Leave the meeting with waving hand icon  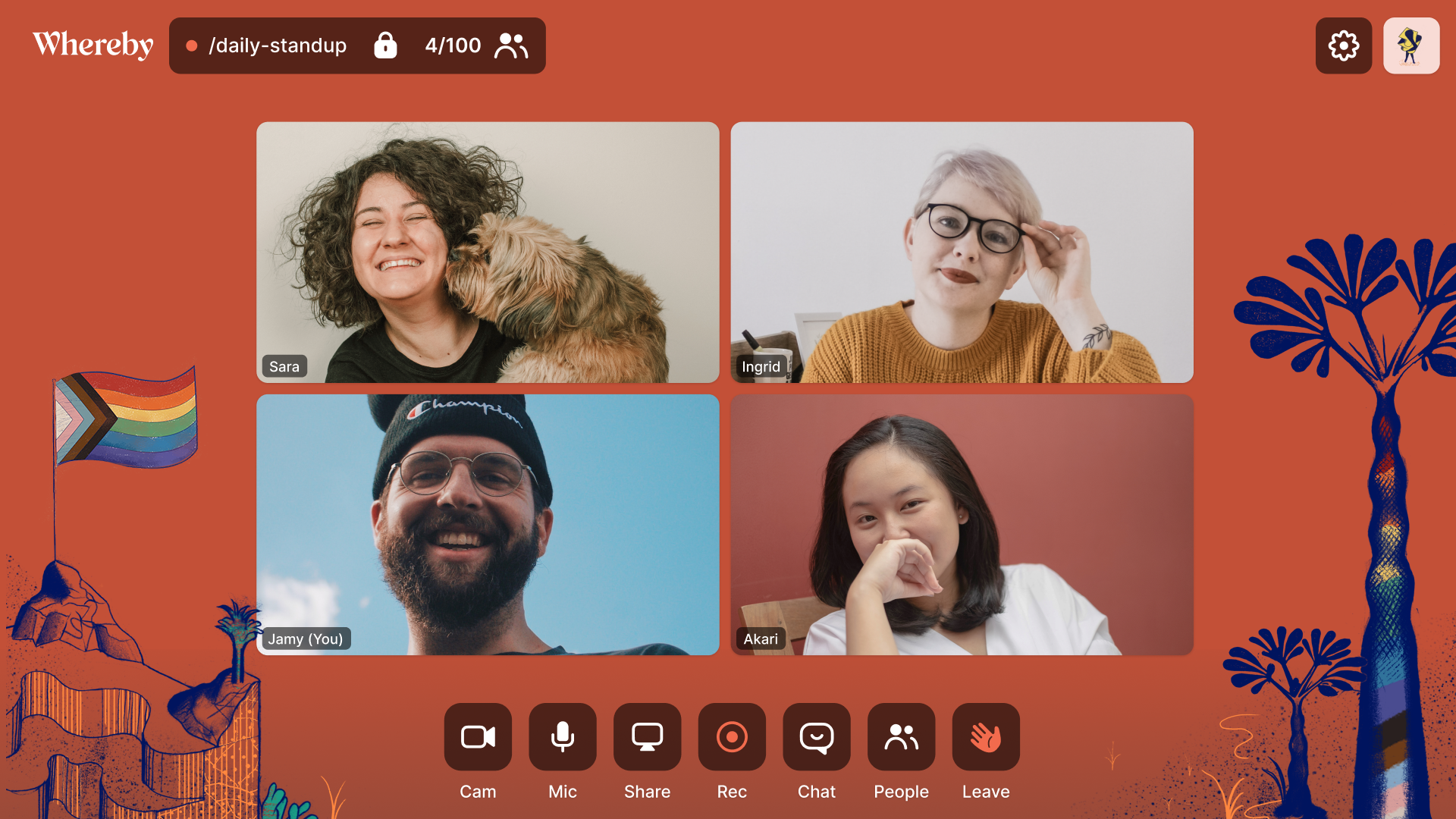(985, 736)
